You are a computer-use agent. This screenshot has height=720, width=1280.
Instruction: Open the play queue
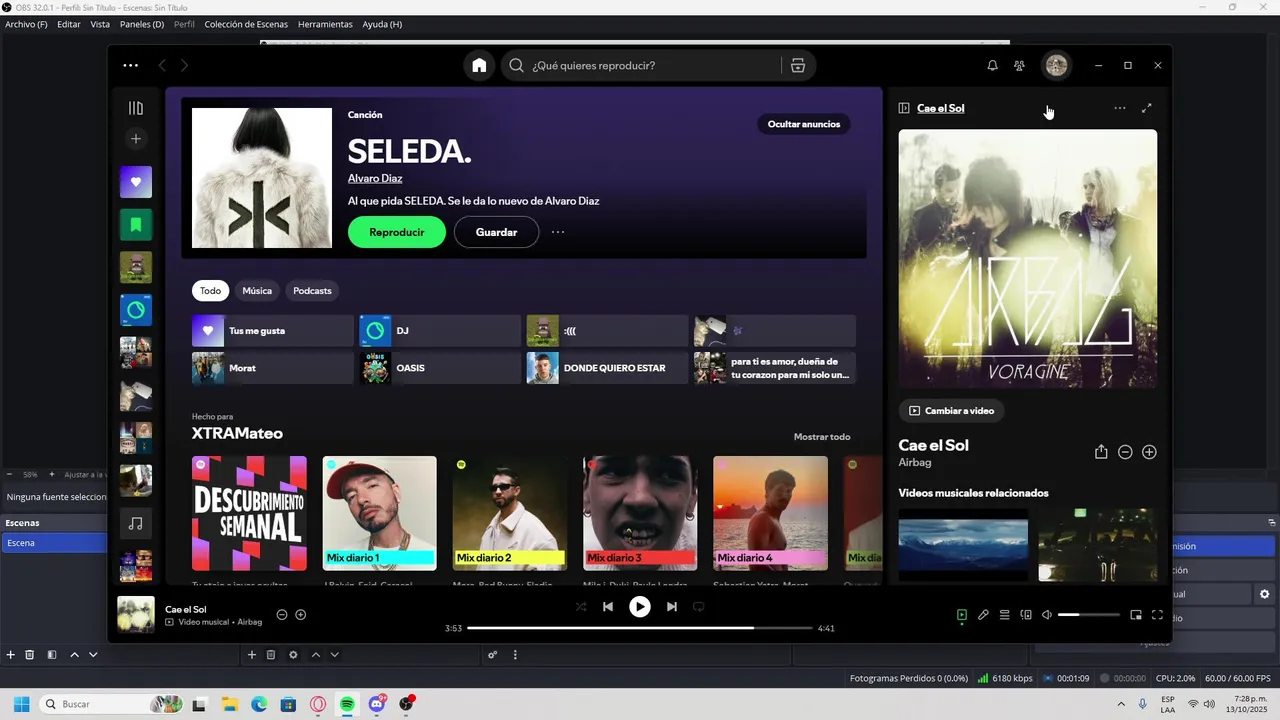[x=1005, y=615]
